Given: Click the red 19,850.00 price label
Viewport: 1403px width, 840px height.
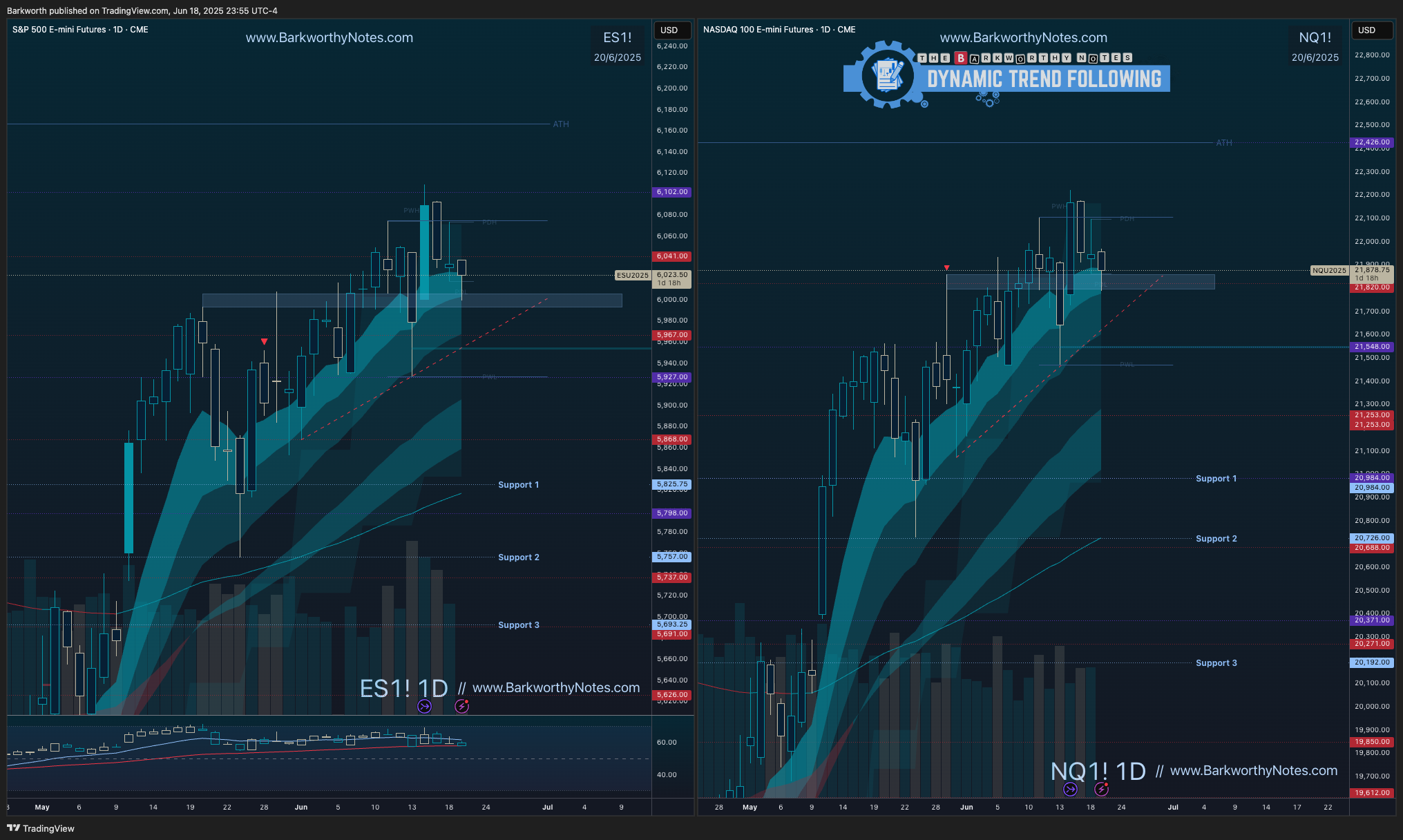Looking at the screenshot, I should pos(1372,742).
